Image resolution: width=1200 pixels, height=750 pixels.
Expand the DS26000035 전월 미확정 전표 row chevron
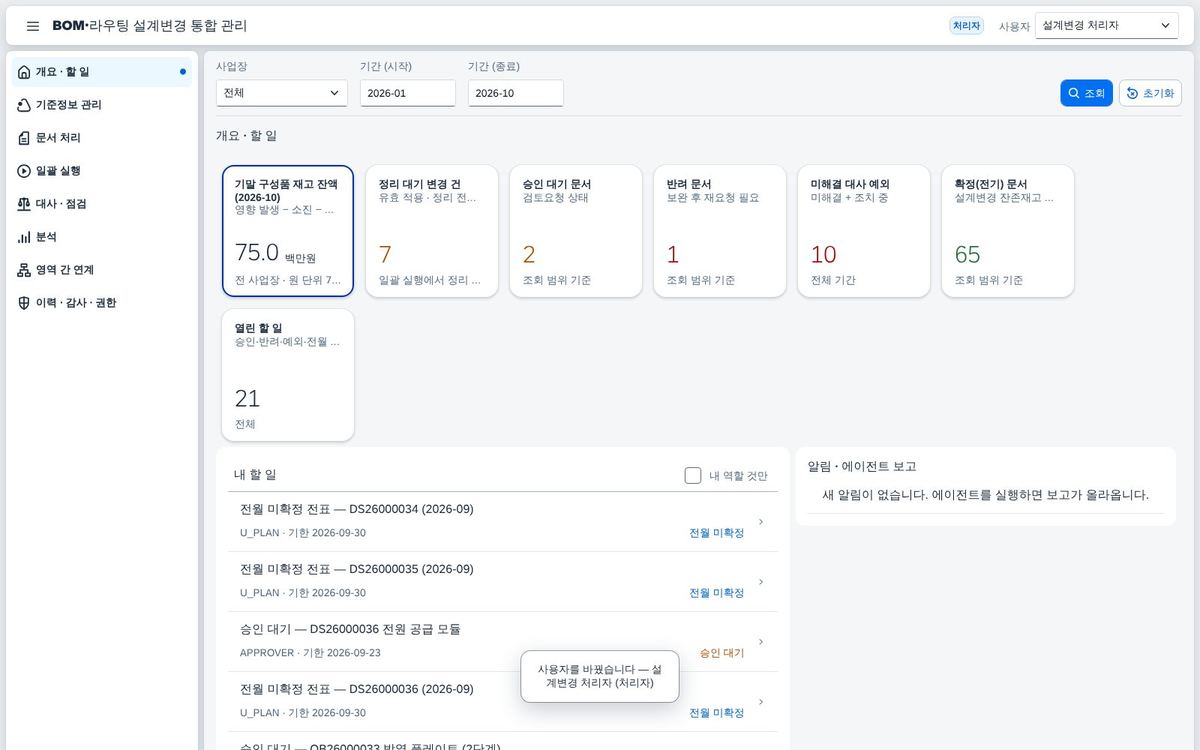(x=761, y=581)
